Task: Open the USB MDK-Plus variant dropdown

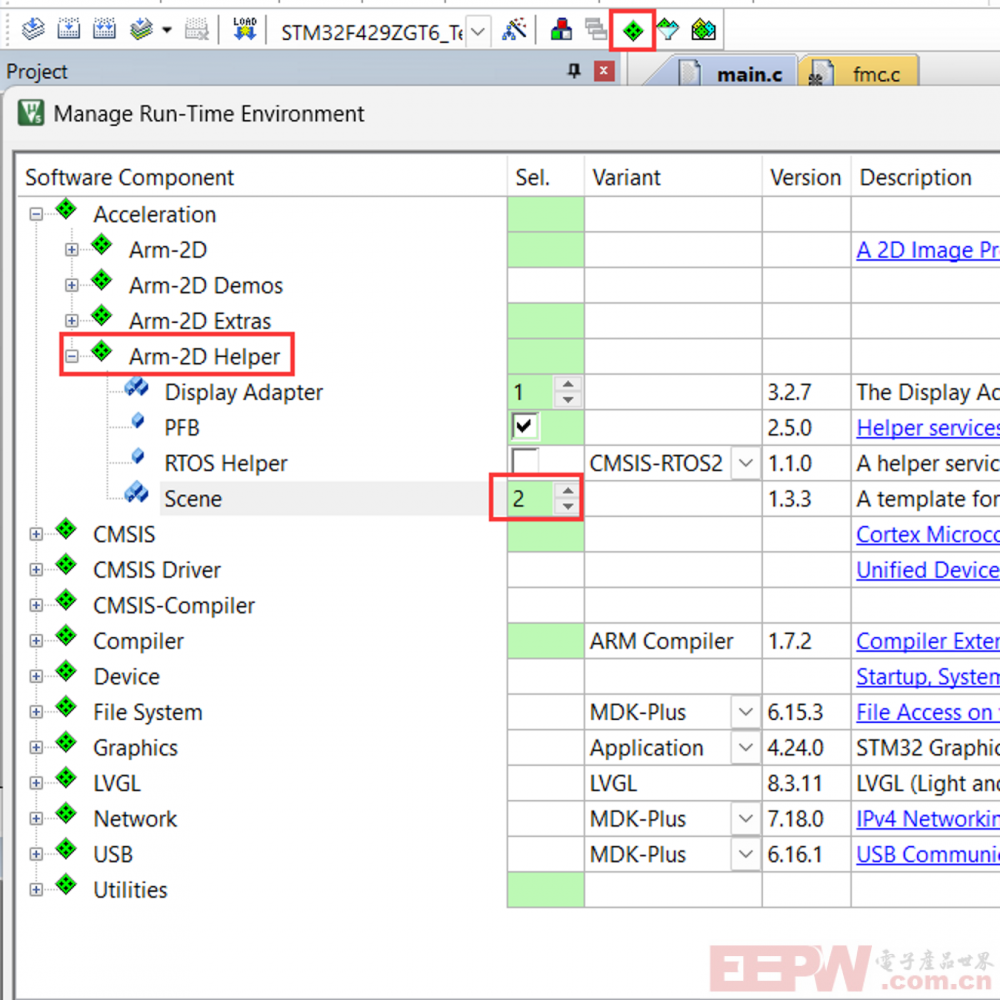Action: click(746, 854)
